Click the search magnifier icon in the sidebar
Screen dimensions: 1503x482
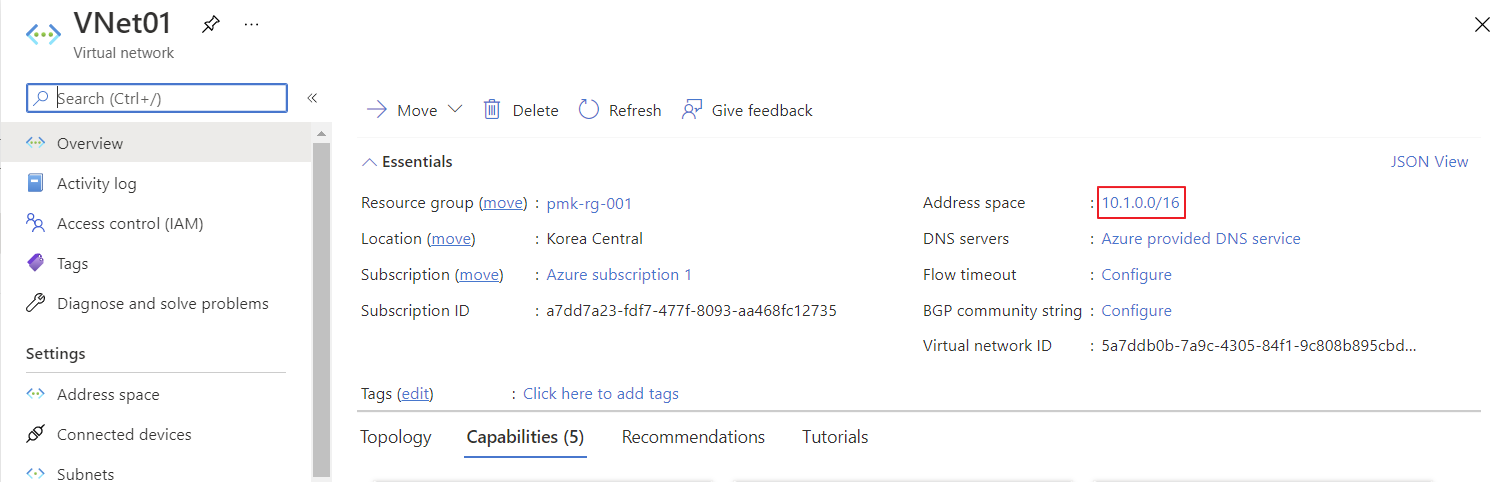point(41,98)
